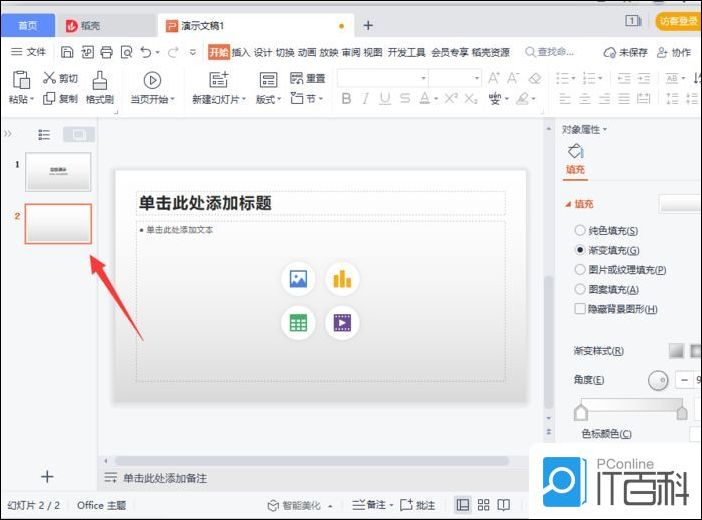Switch to slide sorter view

(484, 505)
